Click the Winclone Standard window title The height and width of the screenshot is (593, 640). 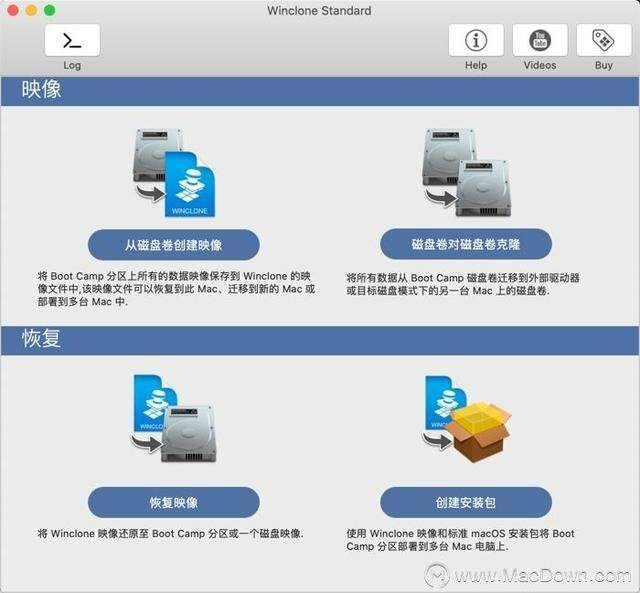click(x=319, y=11)
